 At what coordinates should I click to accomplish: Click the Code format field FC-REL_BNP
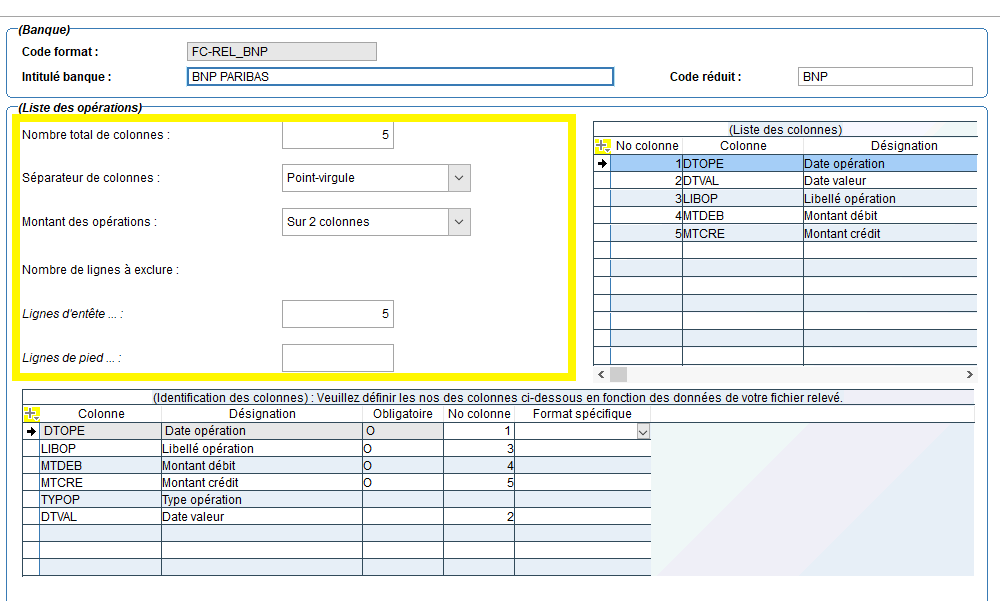pos(282,52)
